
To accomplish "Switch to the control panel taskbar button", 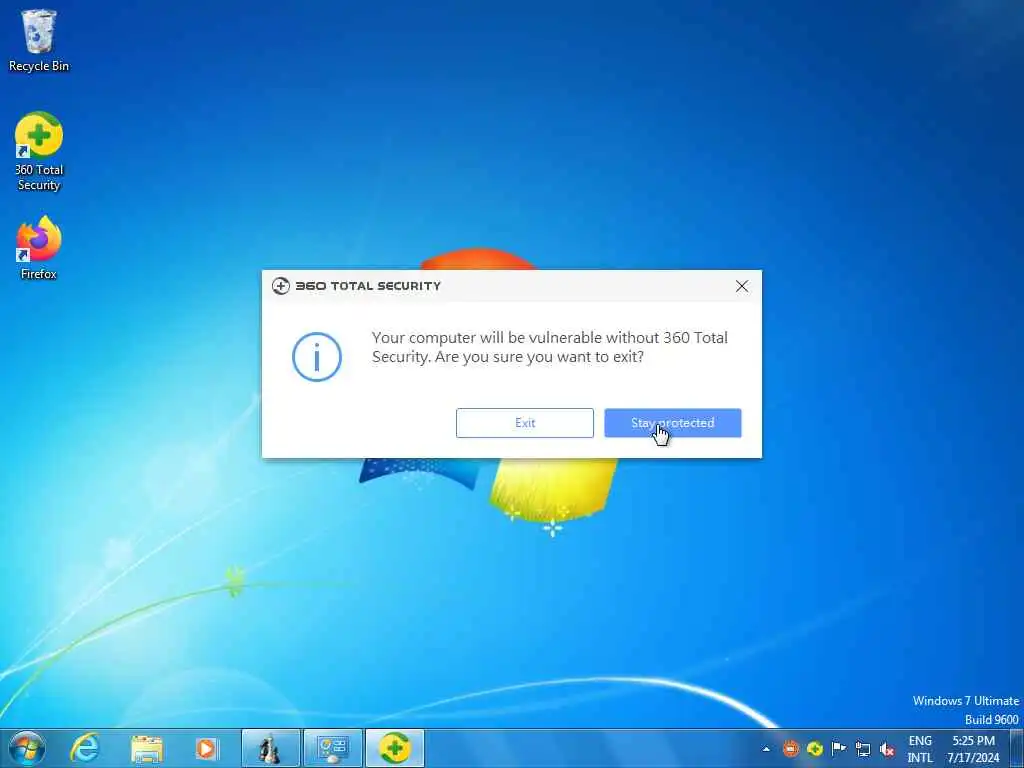I will [x=332, y=748].
